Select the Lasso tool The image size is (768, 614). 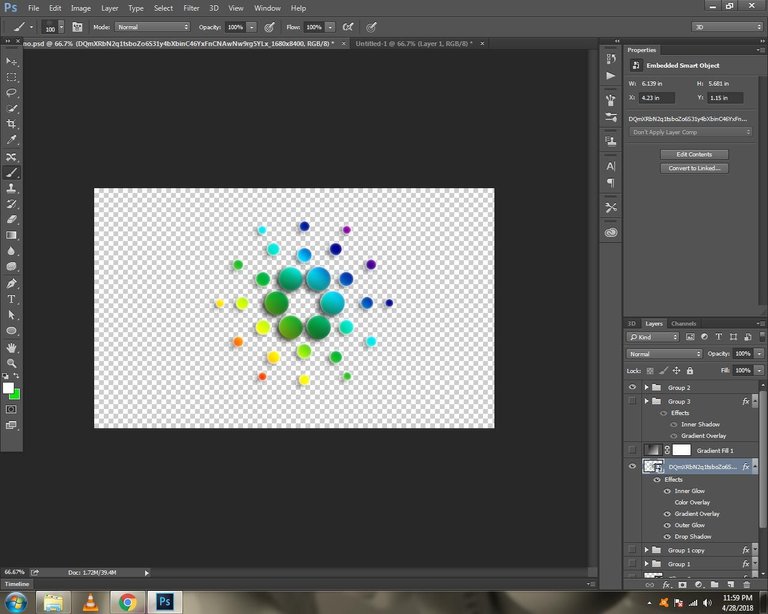11,93
